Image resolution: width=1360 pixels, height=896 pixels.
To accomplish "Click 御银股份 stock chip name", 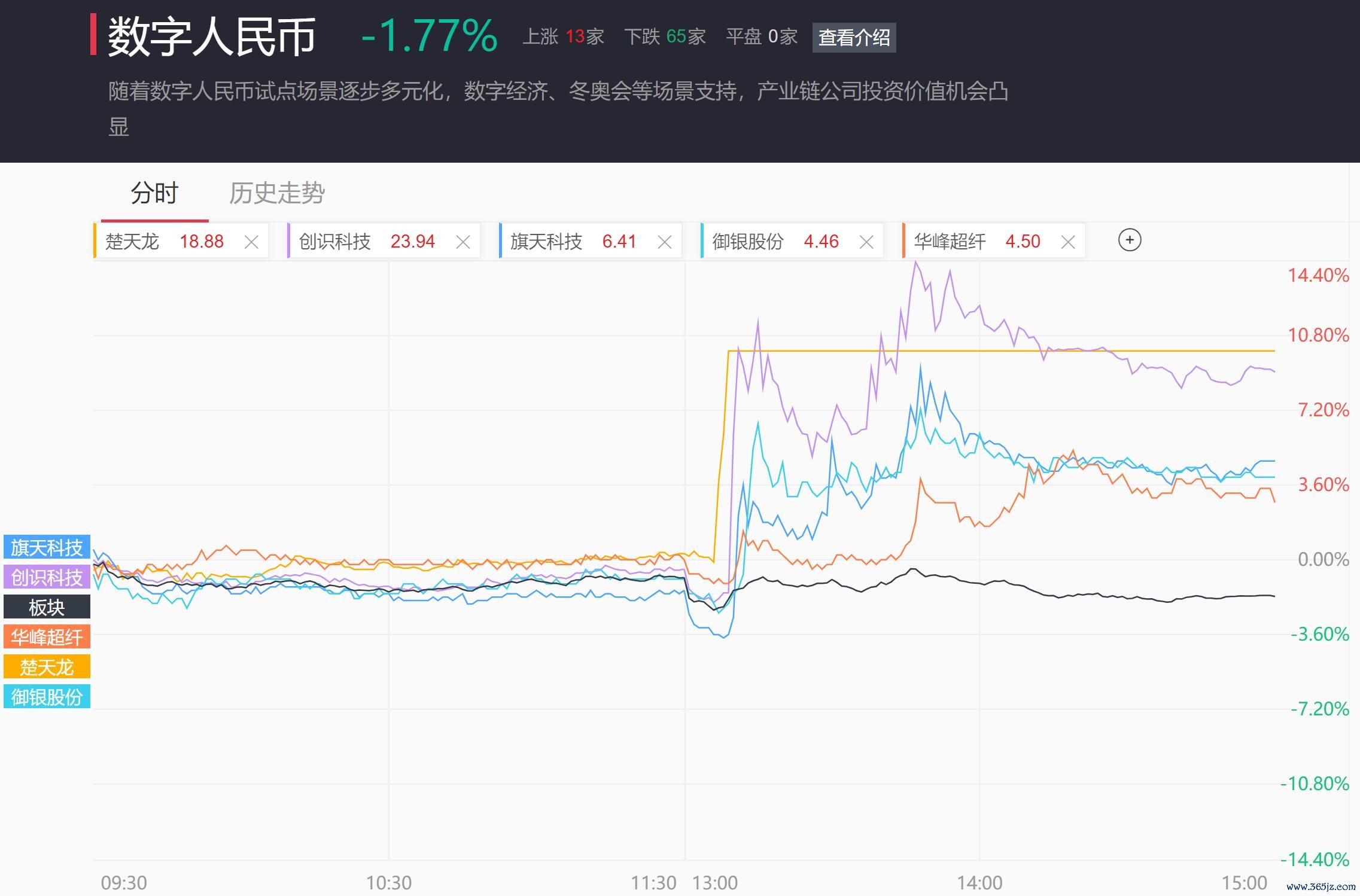I will click(747, 242).
